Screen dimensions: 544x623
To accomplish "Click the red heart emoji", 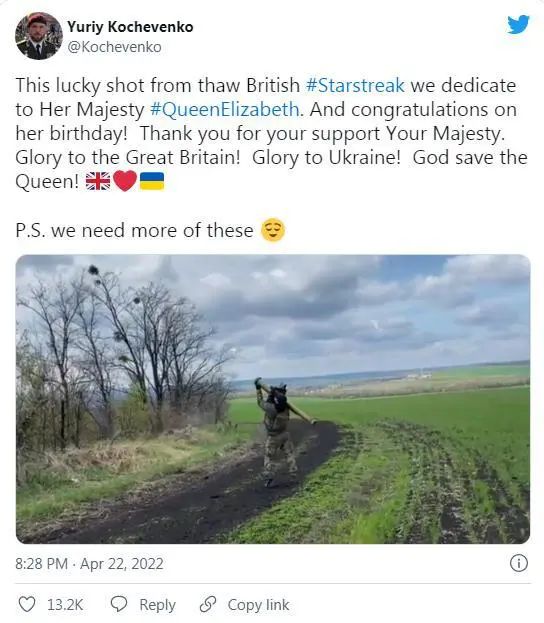I will (125, 181).
